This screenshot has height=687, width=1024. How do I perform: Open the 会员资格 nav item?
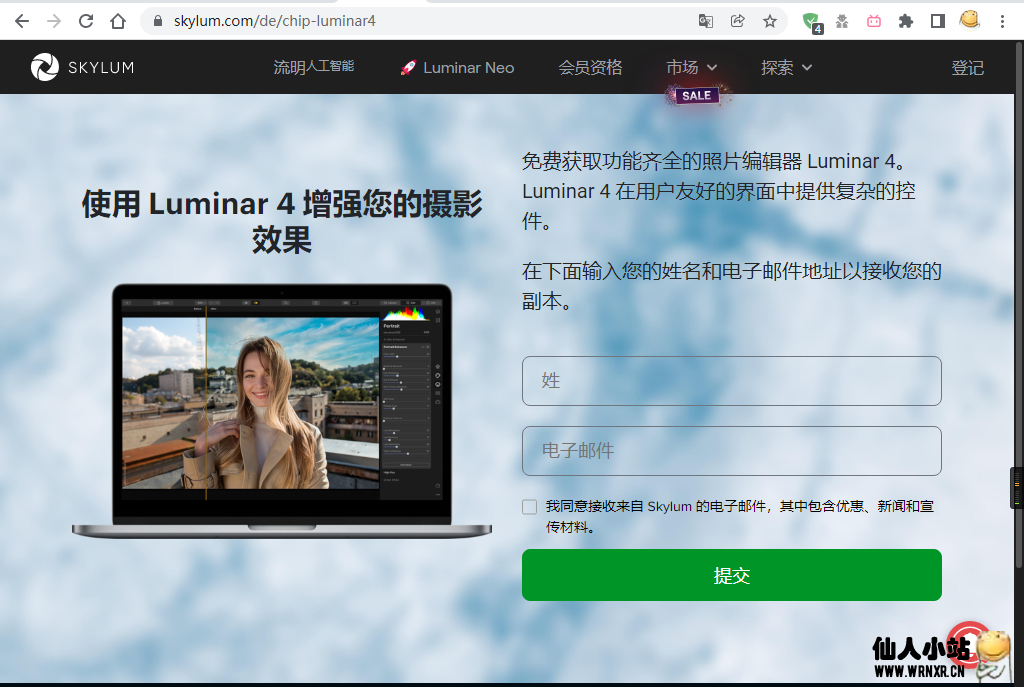click(590, 67)
